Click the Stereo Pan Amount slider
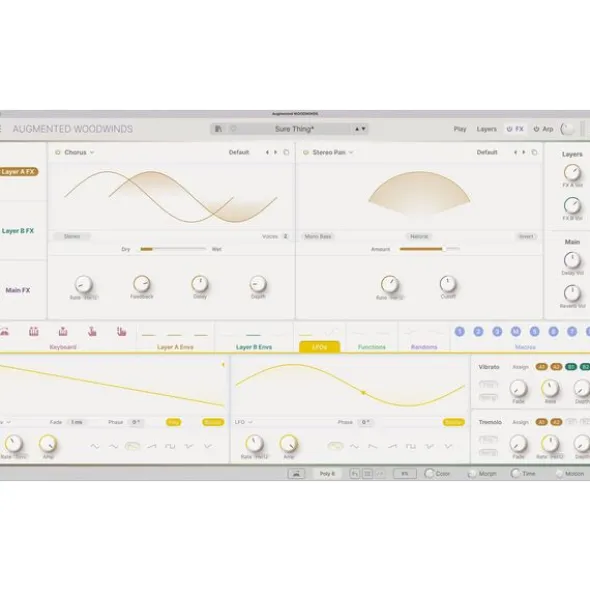This screenshot has width=590, height=591. pos(429,249)
